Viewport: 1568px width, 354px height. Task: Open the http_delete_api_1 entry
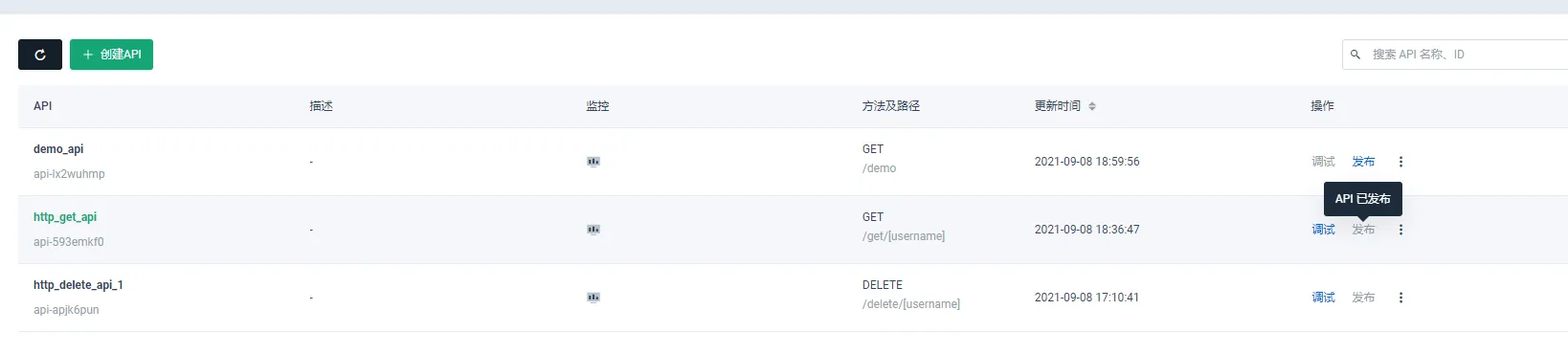(78, 285)
